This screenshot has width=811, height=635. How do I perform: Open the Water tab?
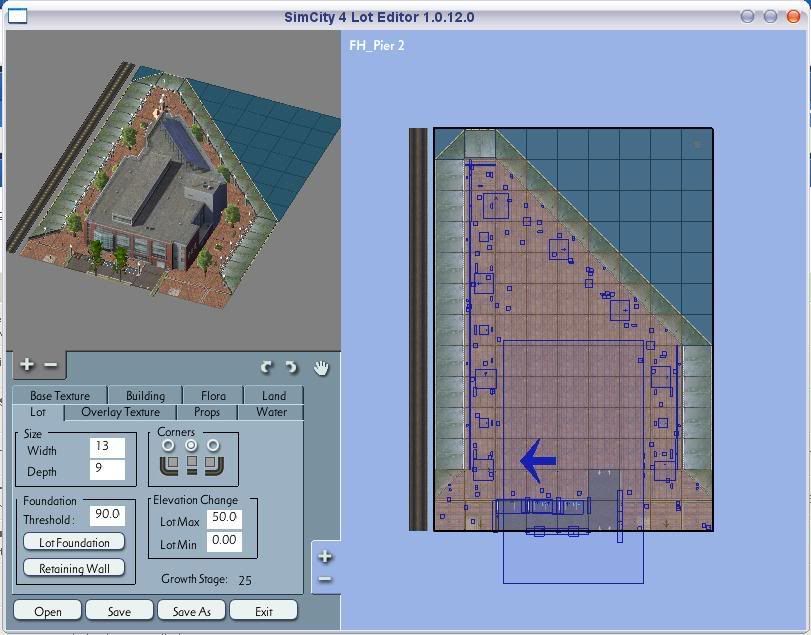coord(271,412)
